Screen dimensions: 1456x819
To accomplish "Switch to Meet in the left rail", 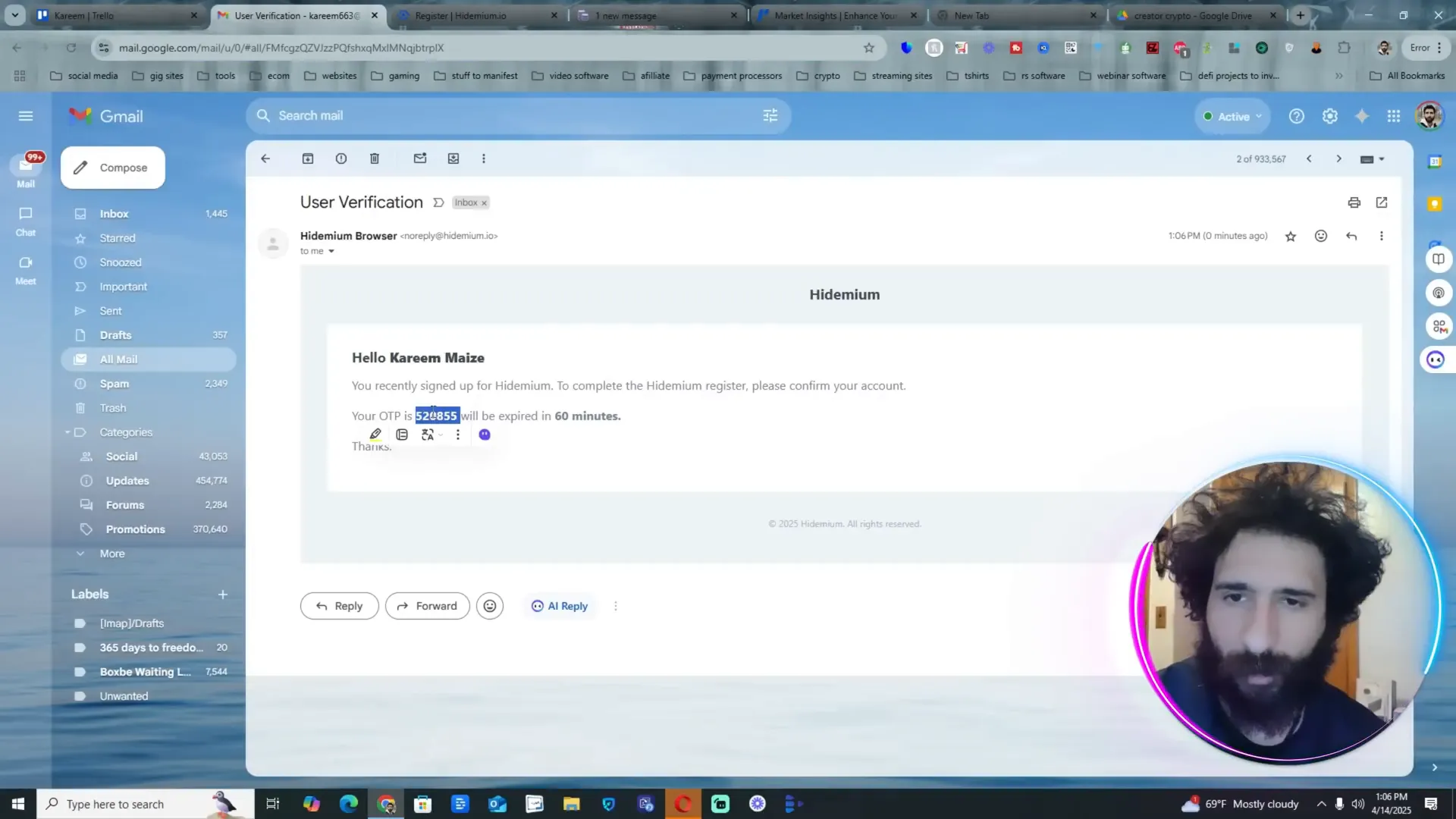I will coord(26,270).
